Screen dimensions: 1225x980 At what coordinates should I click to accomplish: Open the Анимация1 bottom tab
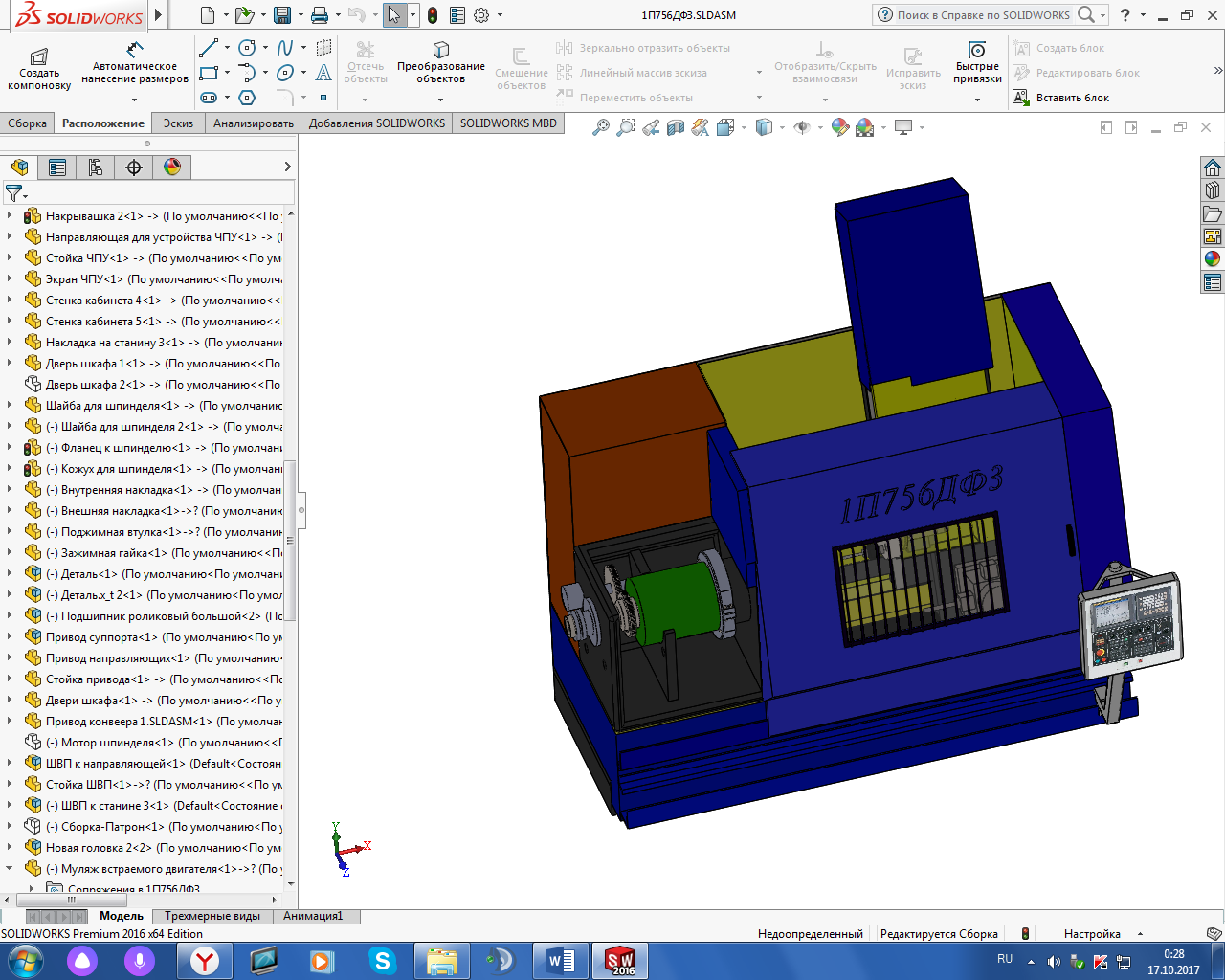pyautogui.click(x=312, y=916)
